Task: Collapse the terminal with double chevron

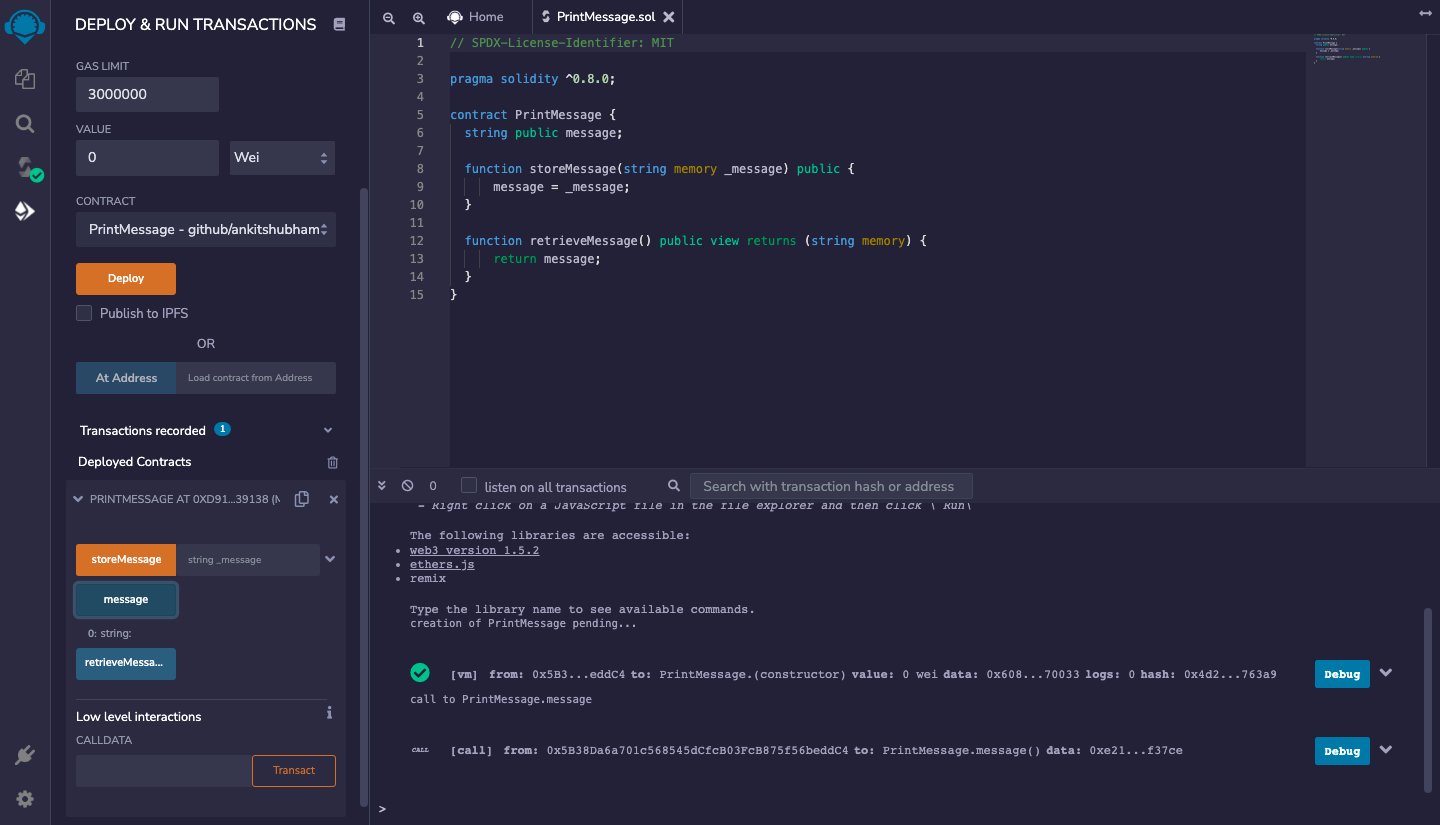Action: click(x=381, y=485)
